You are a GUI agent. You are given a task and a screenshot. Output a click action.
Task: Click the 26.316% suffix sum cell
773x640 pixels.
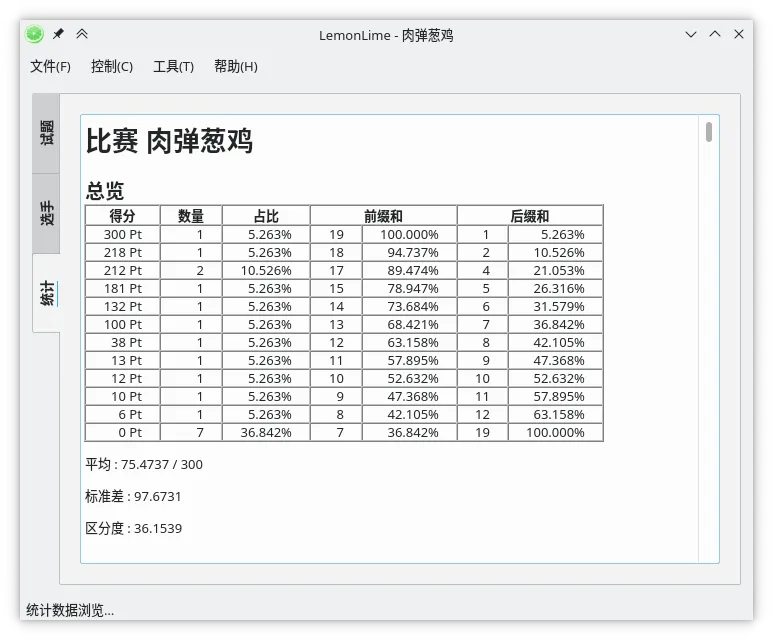click(556, 288)
